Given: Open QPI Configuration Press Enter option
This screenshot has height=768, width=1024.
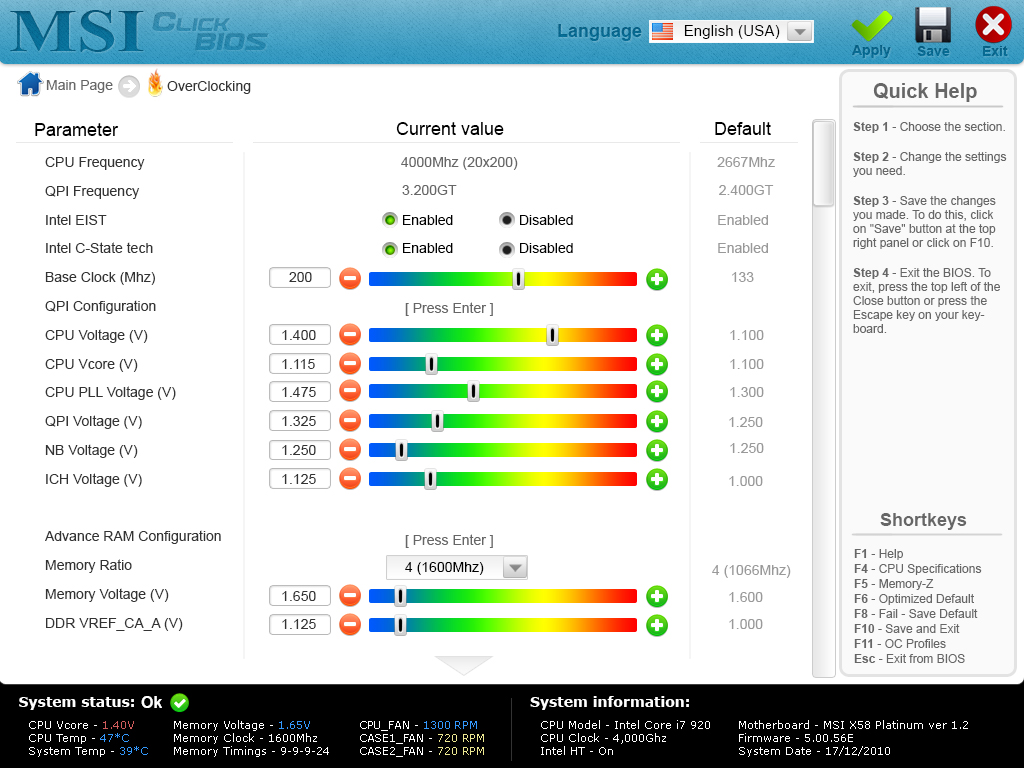Looking at the screenshot, I should point(449,308).
